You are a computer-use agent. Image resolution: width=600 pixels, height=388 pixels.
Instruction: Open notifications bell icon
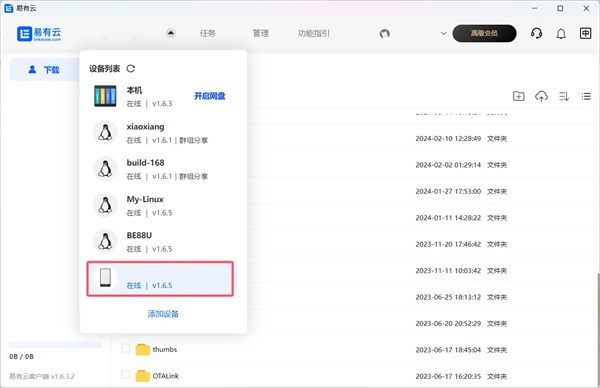pos(561,34)
